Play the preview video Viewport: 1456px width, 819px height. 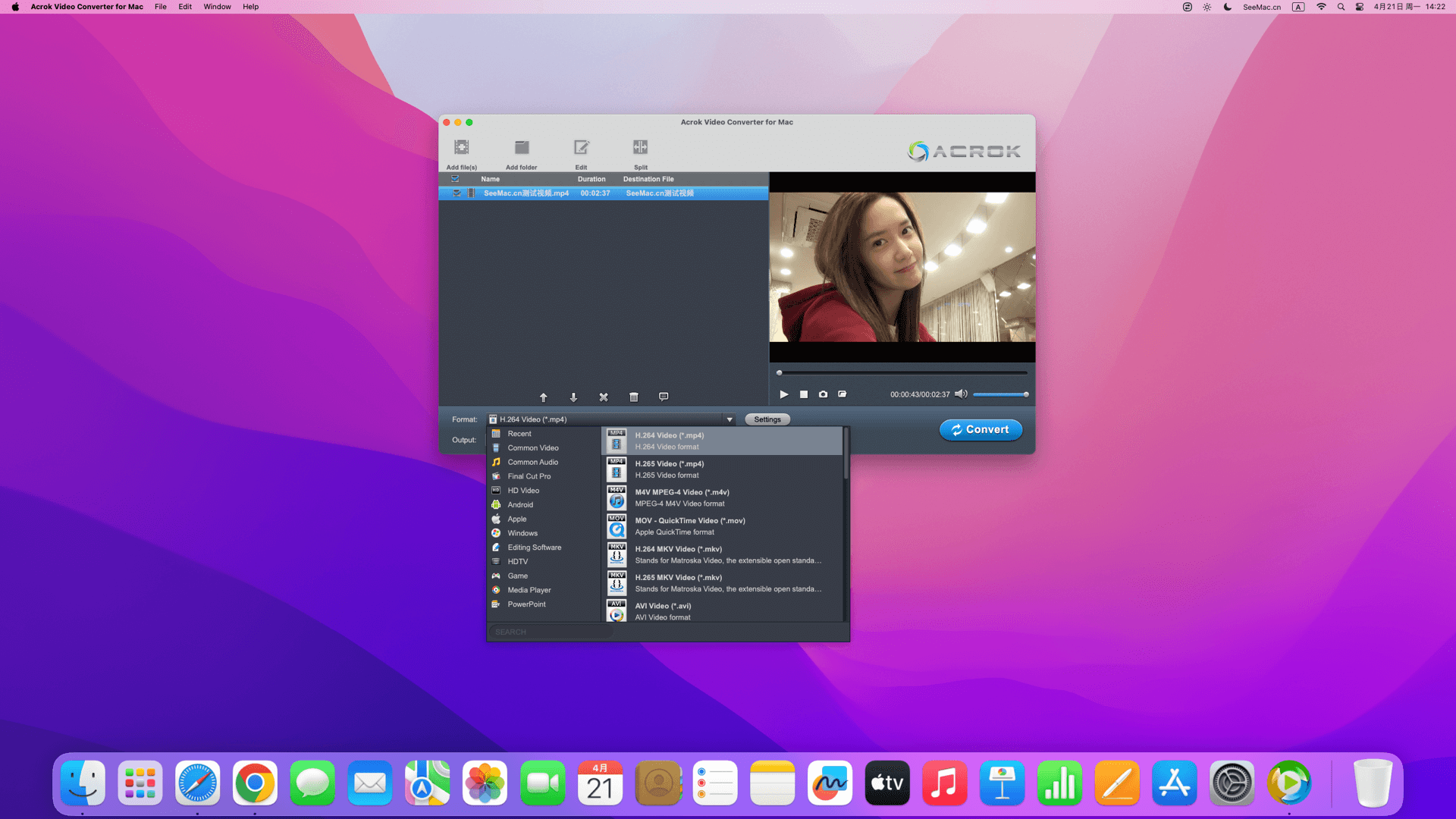(784, 394)
